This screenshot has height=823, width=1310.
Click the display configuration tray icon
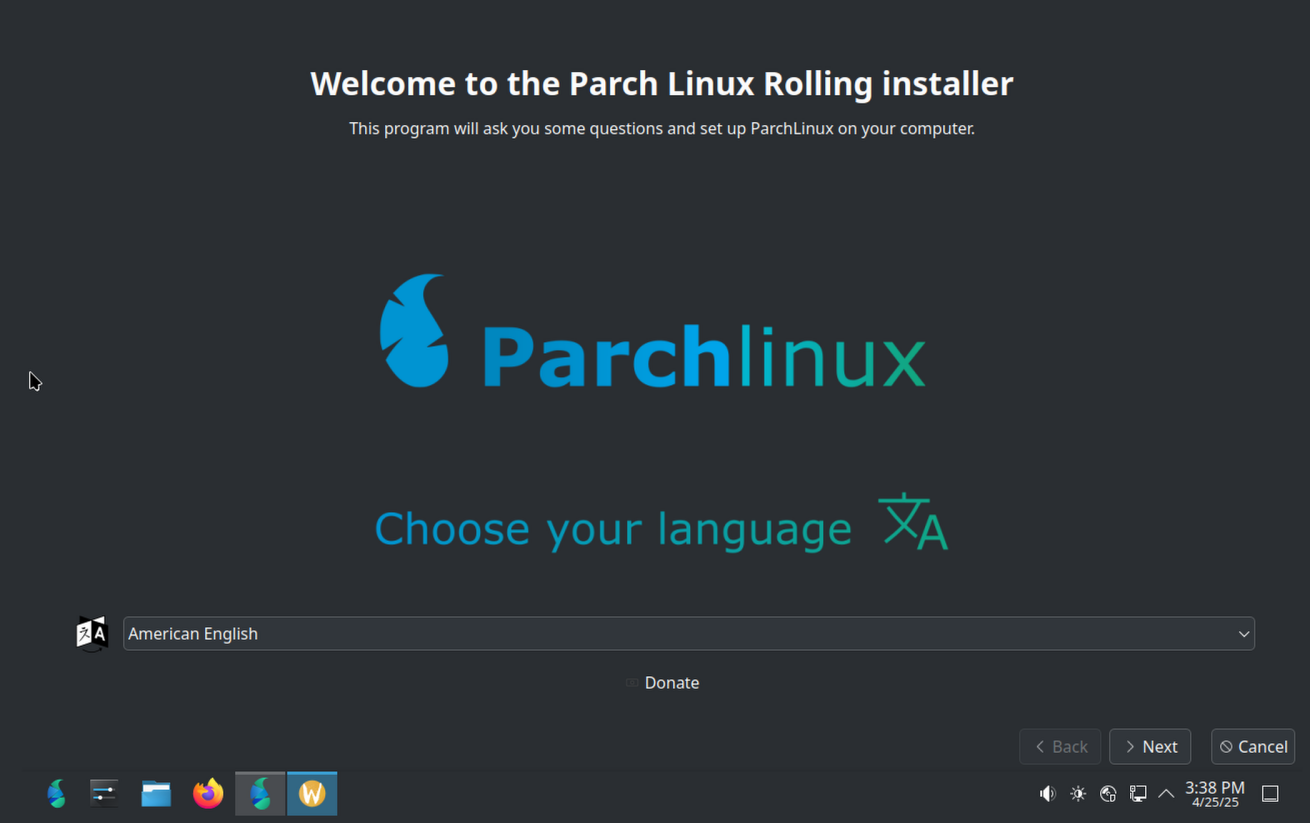coord(1138,793)
